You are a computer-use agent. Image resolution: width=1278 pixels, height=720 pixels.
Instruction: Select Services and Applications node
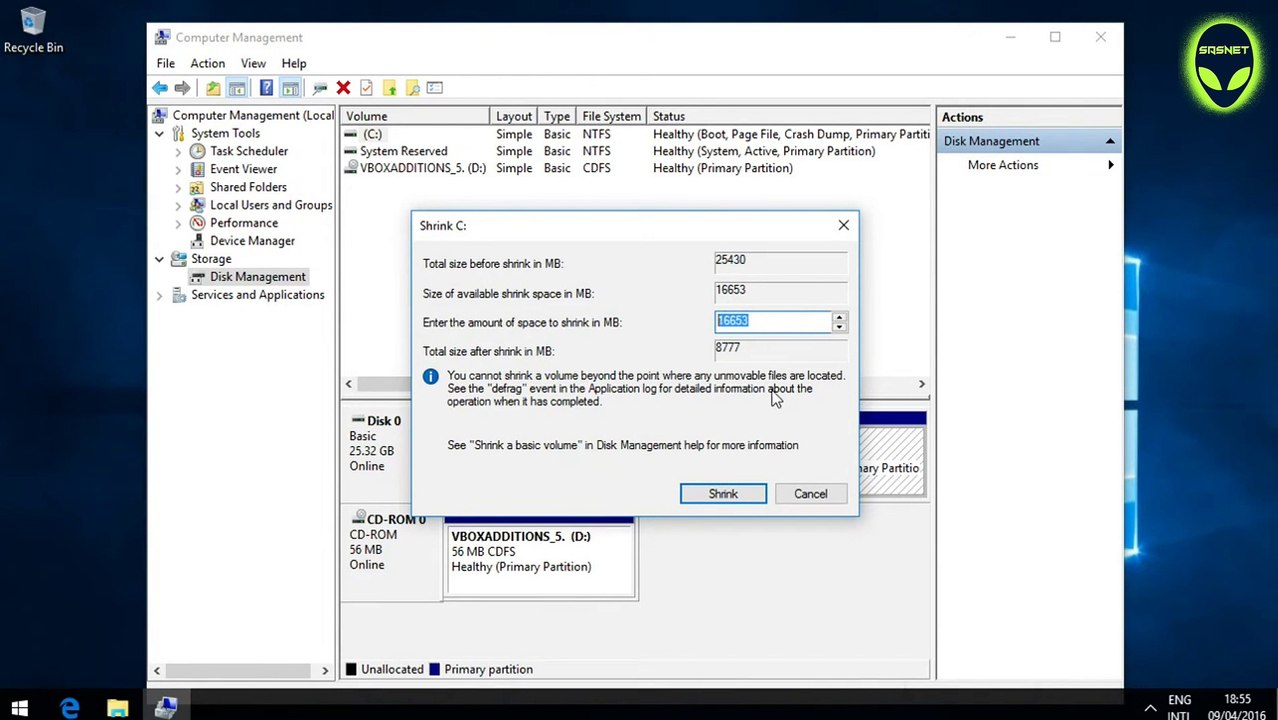[x=257, y=295]
